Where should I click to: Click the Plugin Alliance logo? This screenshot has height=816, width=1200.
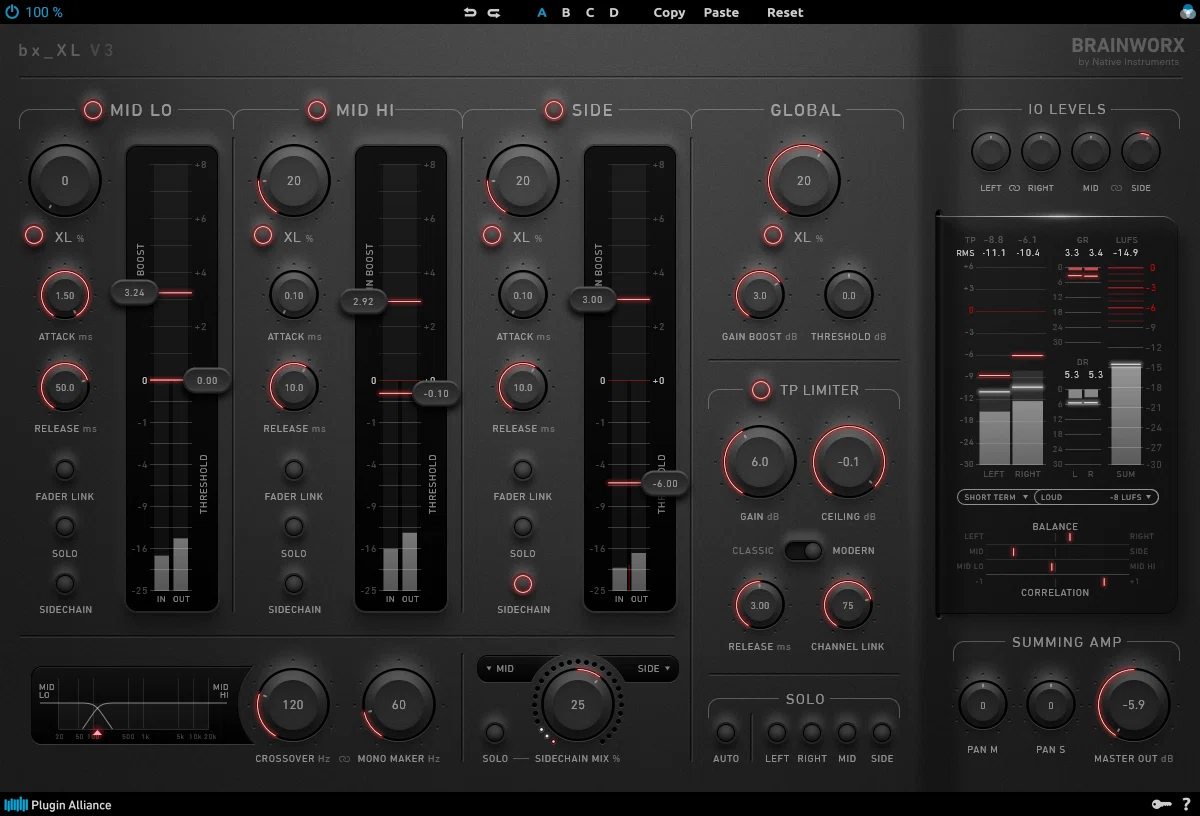coord(58,804)
